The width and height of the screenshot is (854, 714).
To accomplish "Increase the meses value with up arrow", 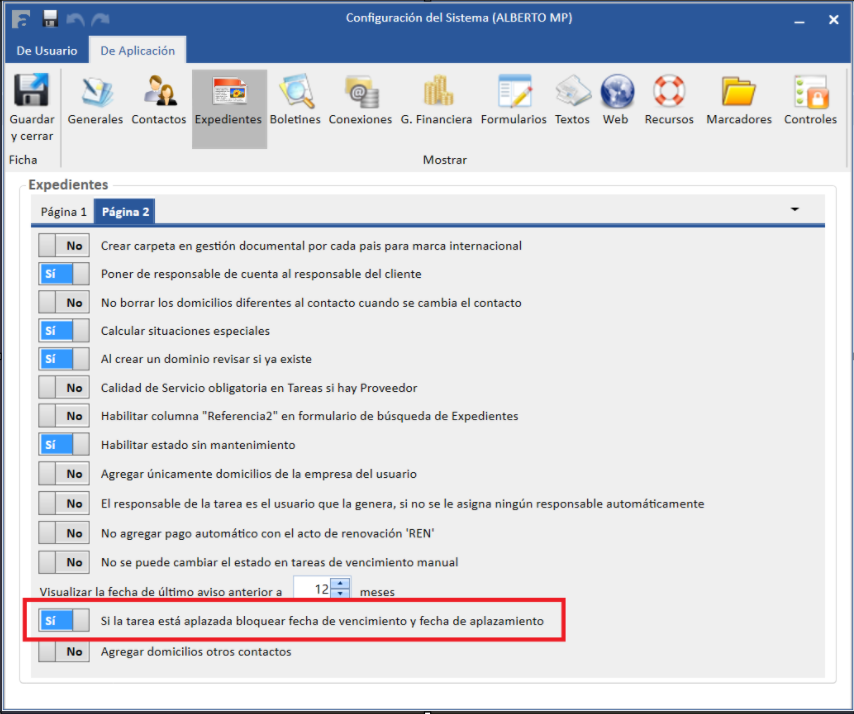I will (341, 584).
